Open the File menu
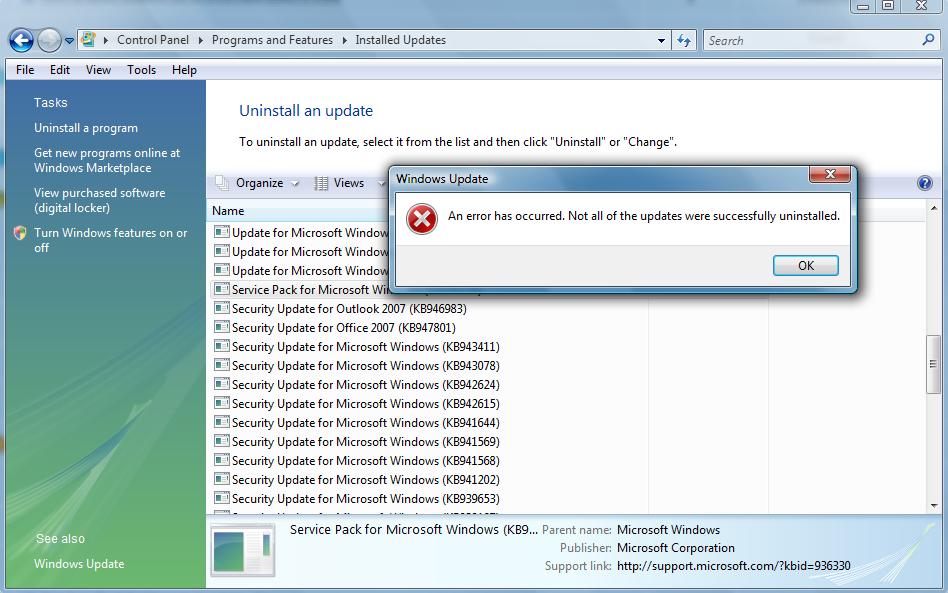 point(25,70)
